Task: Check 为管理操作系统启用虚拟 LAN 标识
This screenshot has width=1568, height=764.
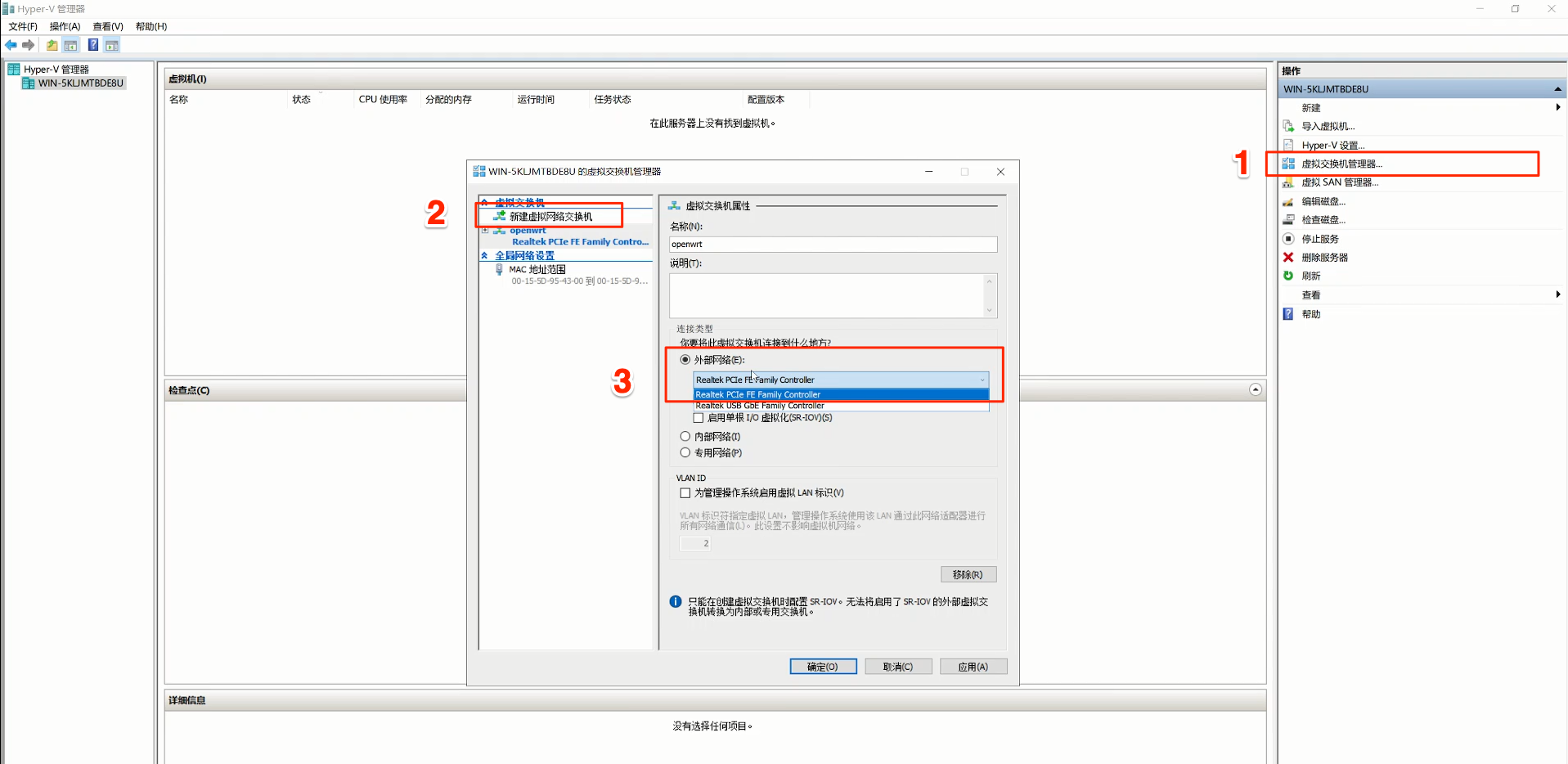Action: tap(685, 492)
